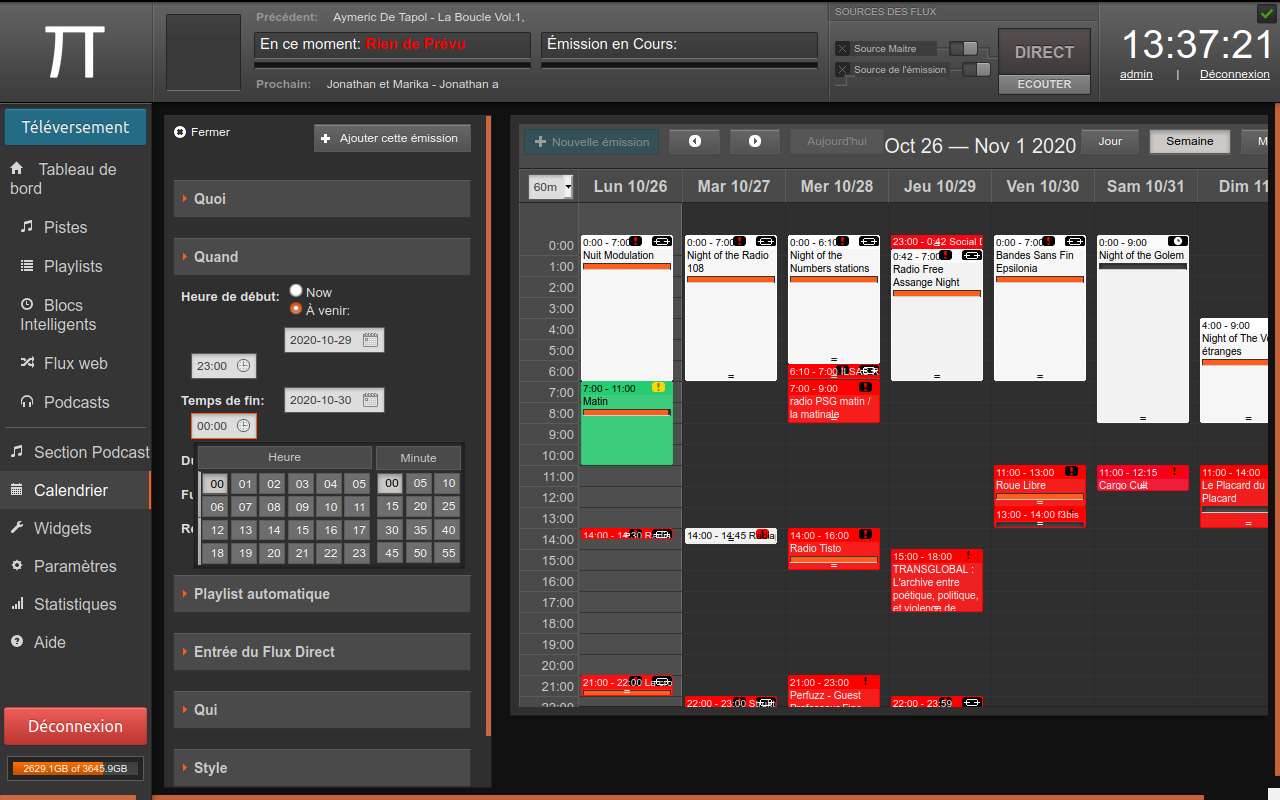
Task: Advance to the next week with the forward arrow
Action: [x=755, y=142]
